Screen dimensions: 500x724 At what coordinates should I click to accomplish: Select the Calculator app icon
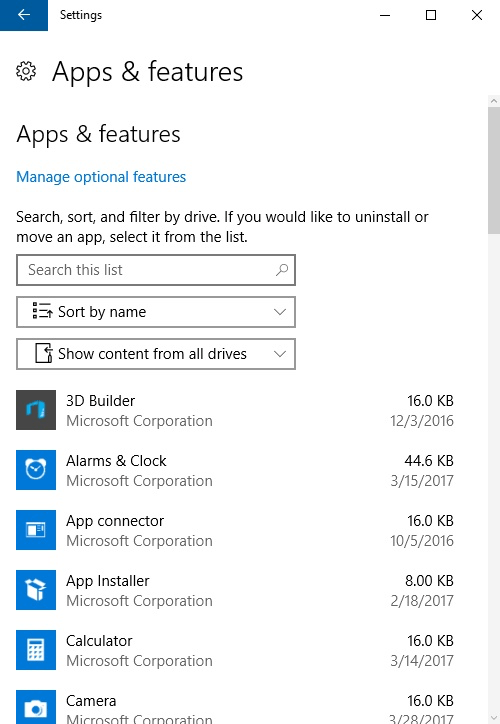36,650
